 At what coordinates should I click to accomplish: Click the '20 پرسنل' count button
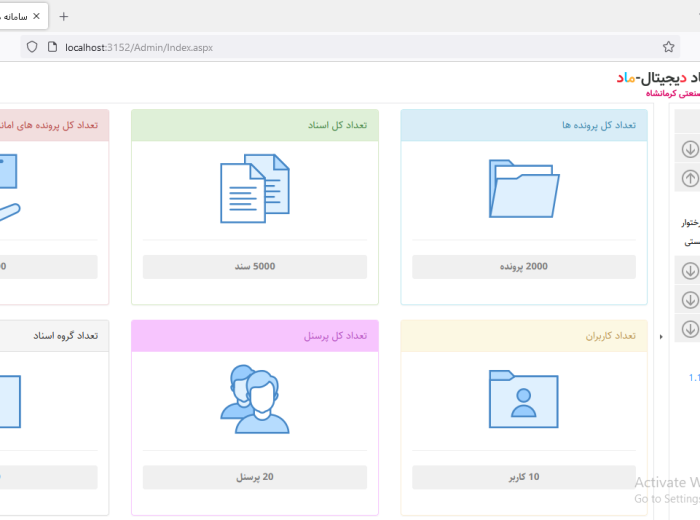pyautogui.click(x=254, y=477)
